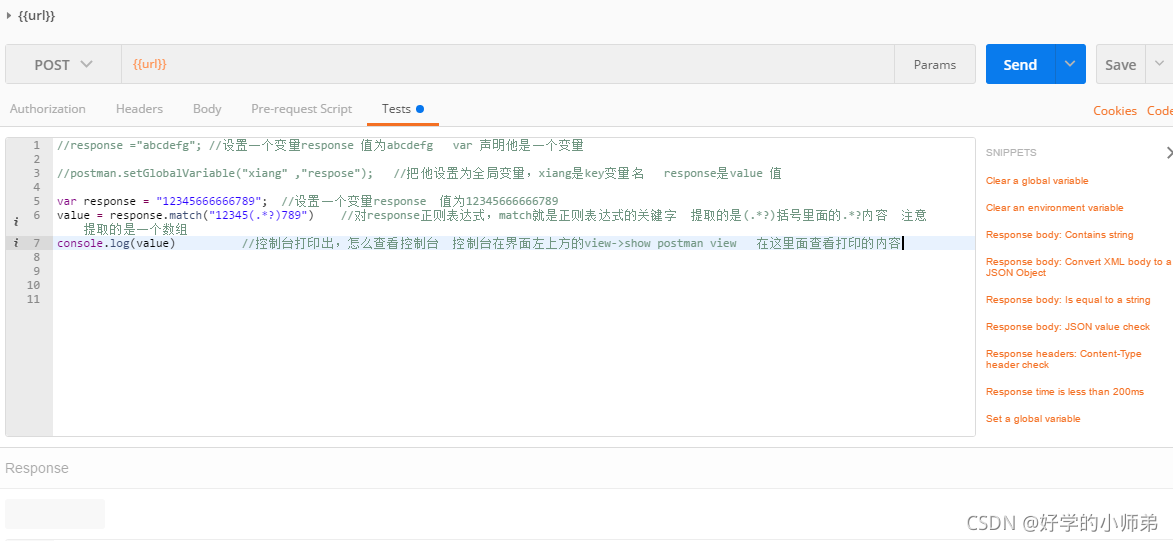This screenshot has width=1173, height=541.
Task: Insert 'Response body: JSON value check' snippet
Action: pyautogui.click(x=1068, y=327)
